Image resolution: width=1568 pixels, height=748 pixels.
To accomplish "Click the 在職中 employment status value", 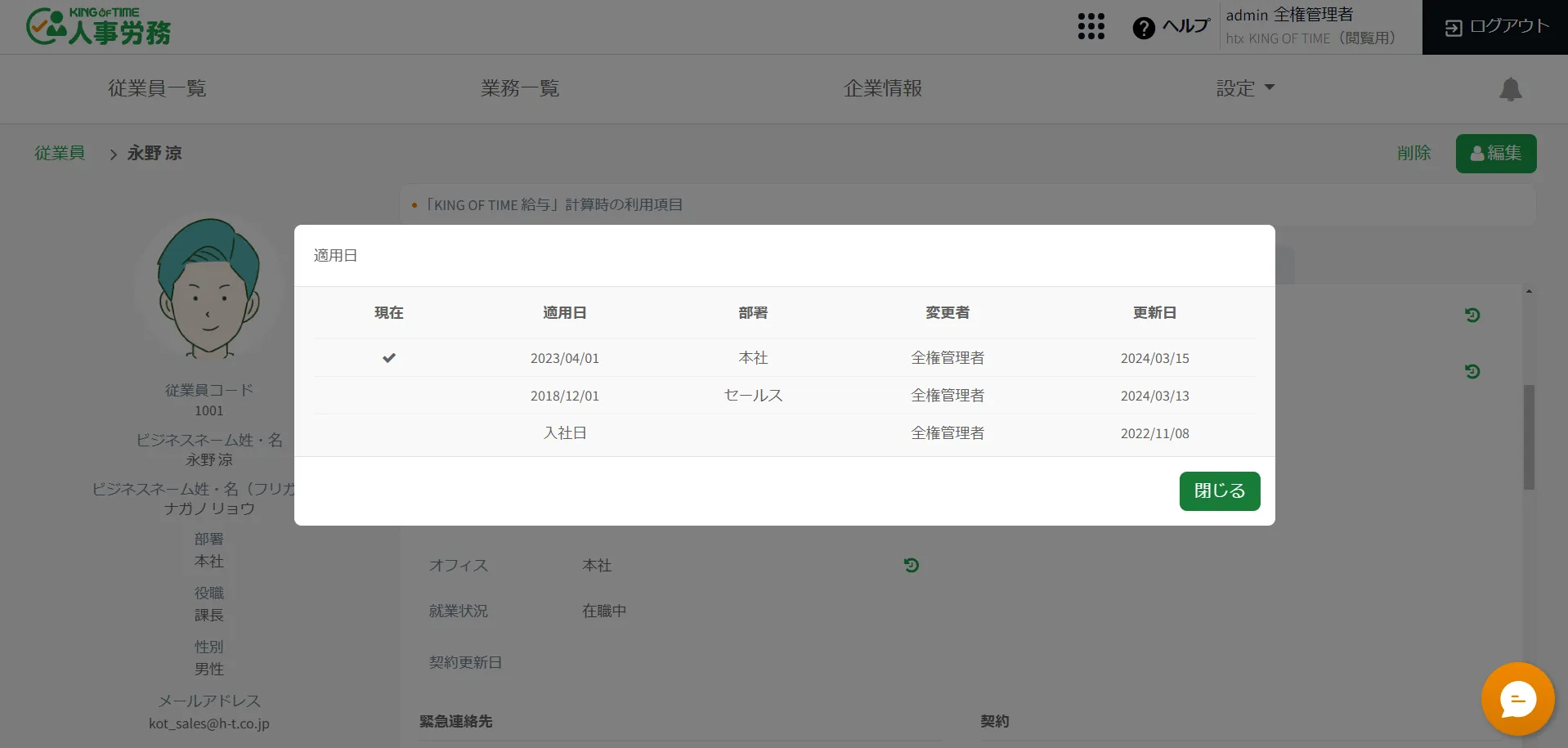I will 604,611.
